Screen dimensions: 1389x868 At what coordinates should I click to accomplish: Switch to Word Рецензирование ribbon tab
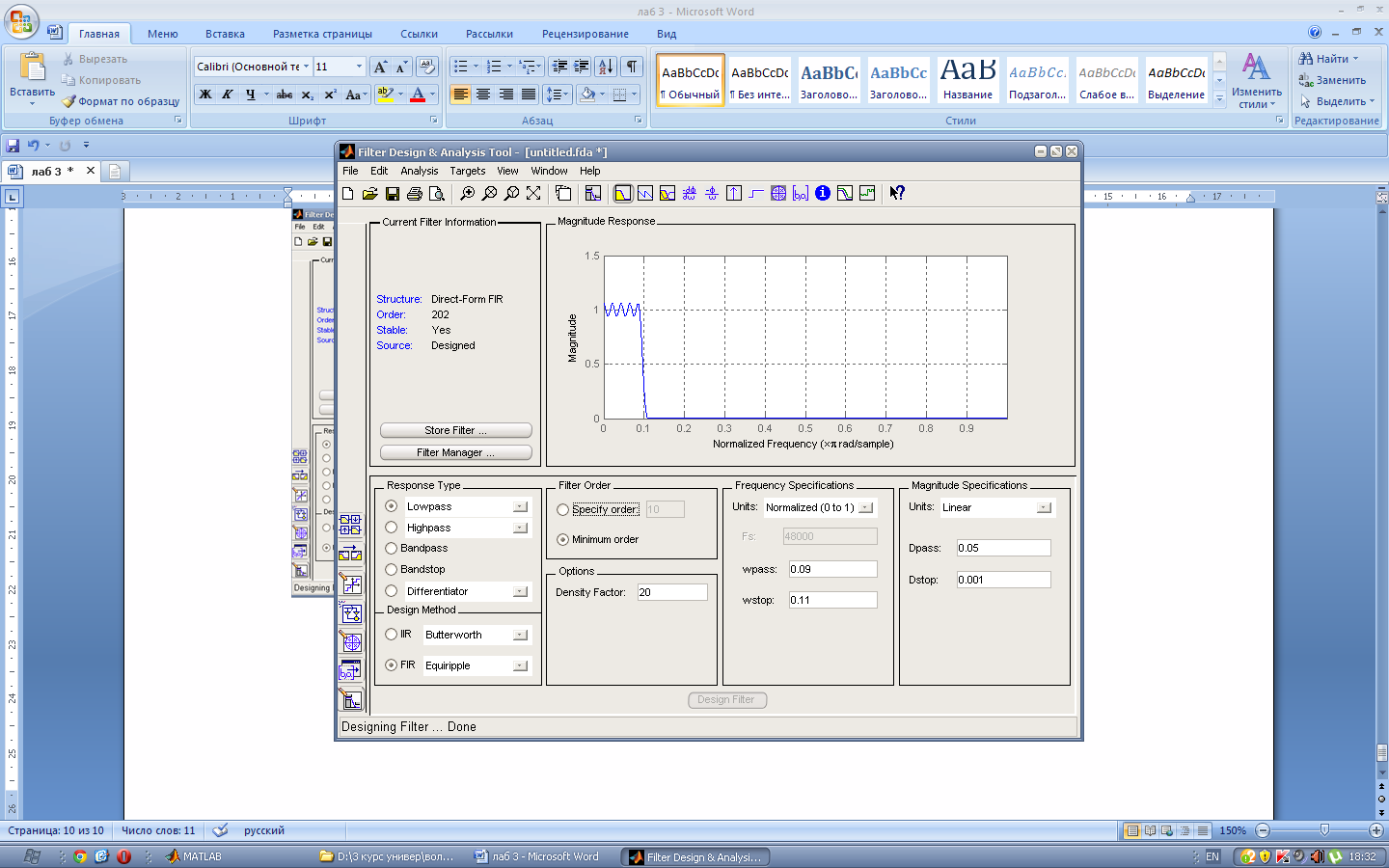coord(586,34)
